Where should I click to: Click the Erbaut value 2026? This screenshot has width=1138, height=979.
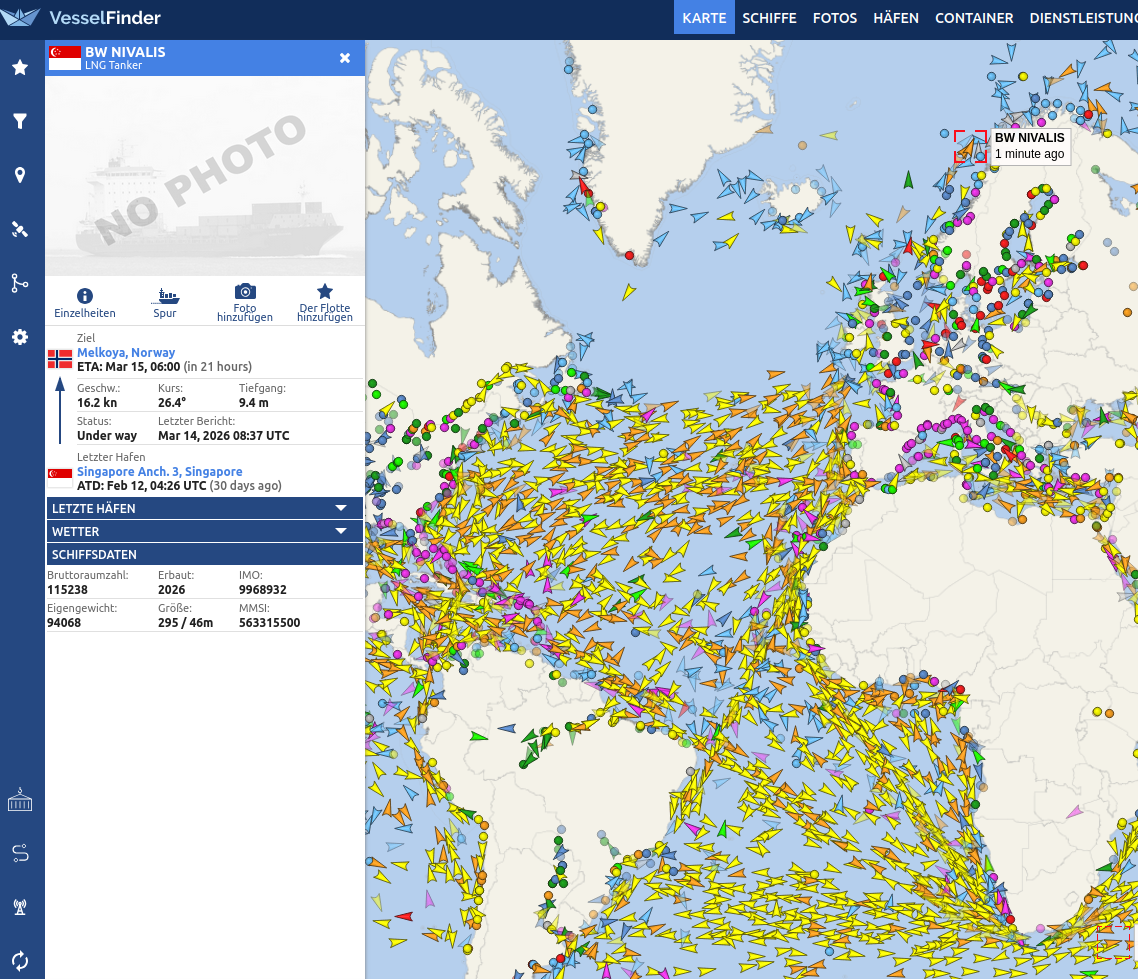point(171,590)
